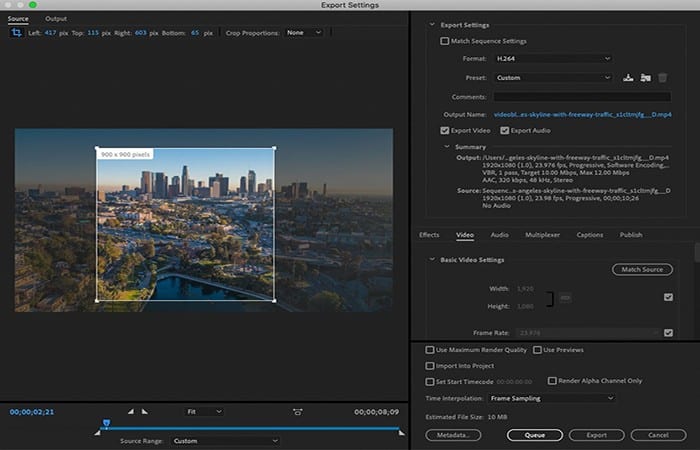Click the timeline range bar

click(x=250, y=429)
